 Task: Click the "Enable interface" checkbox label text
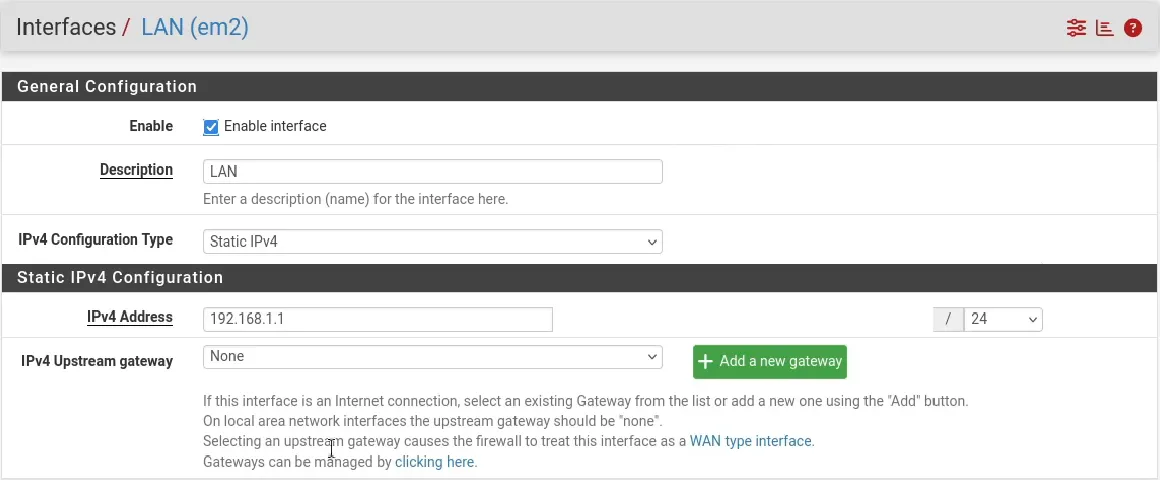(275, 126)
